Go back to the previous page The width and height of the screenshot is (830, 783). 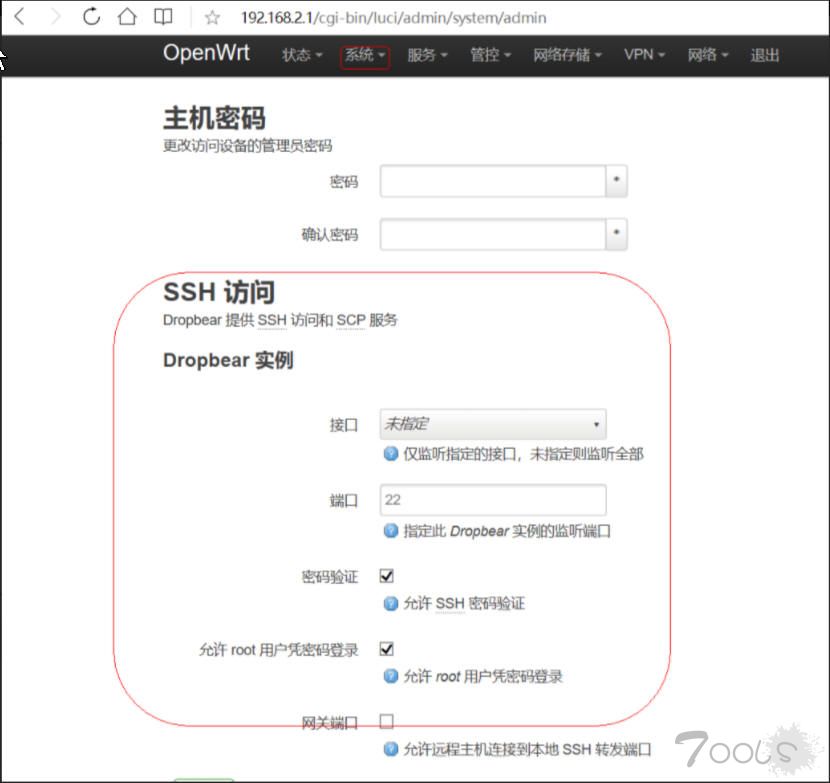(20, 17)
